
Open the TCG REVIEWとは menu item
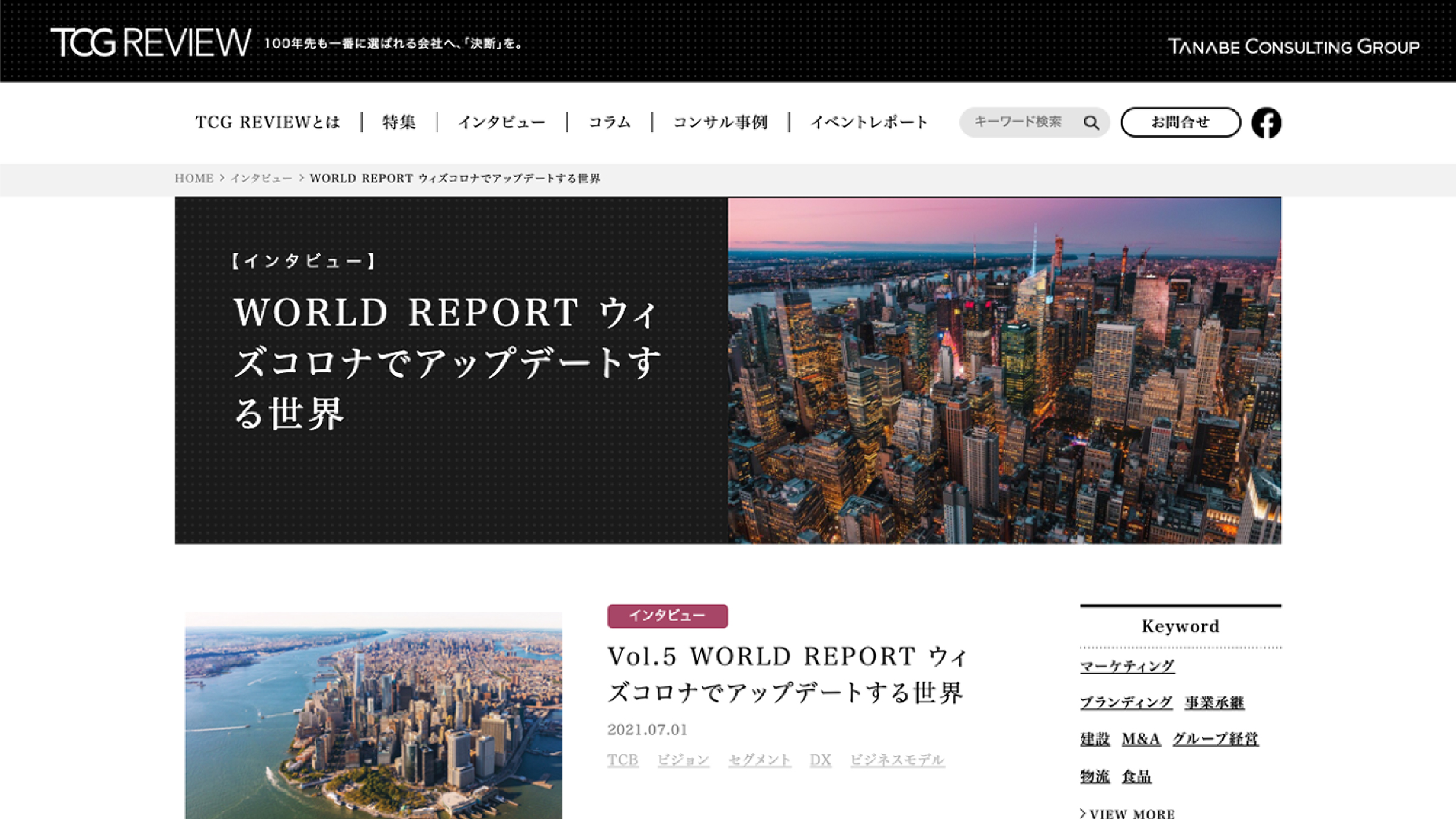pos(268,123)
